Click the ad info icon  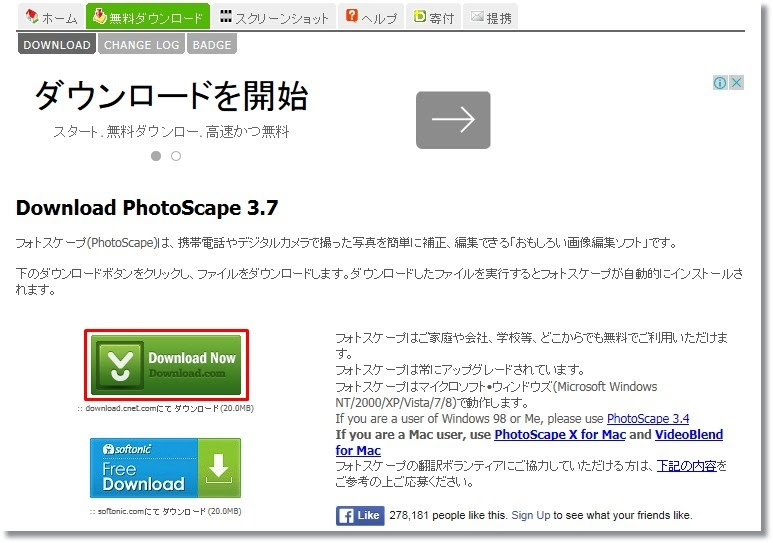pos(720,82)
